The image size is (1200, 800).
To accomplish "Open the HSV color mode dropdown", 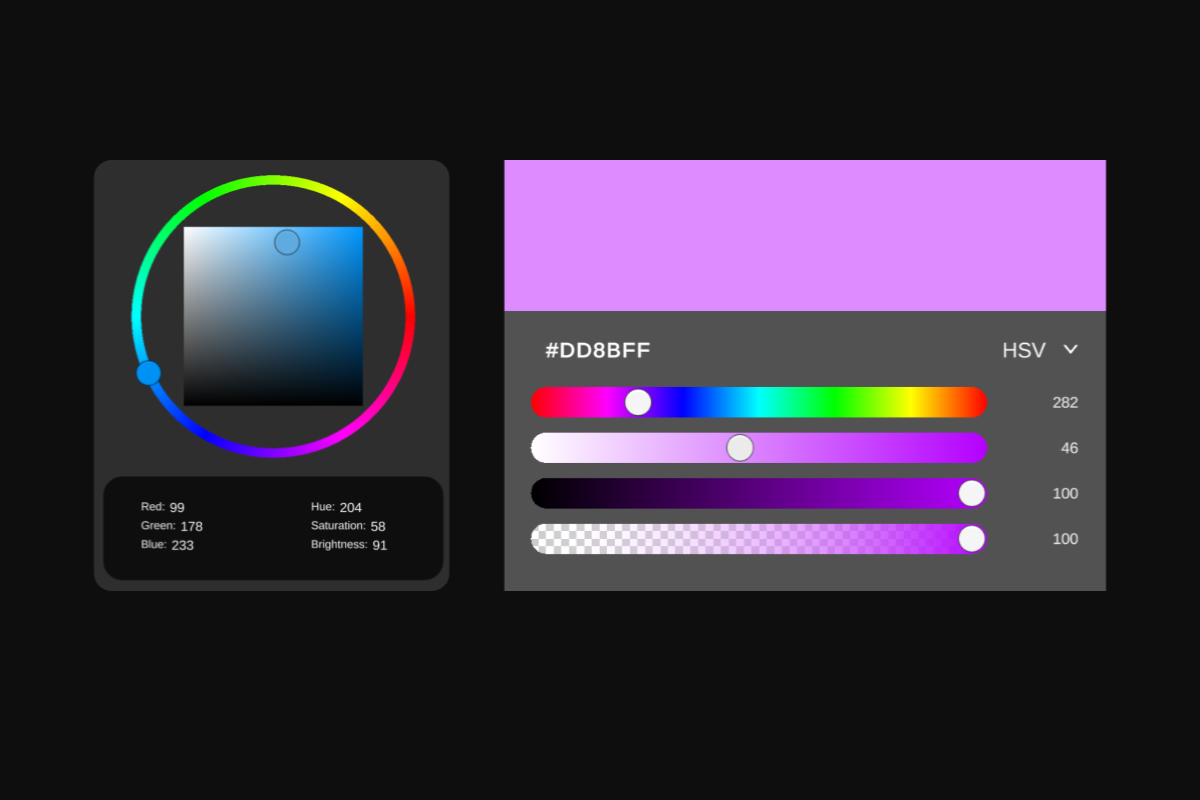I will point(1040,350).
